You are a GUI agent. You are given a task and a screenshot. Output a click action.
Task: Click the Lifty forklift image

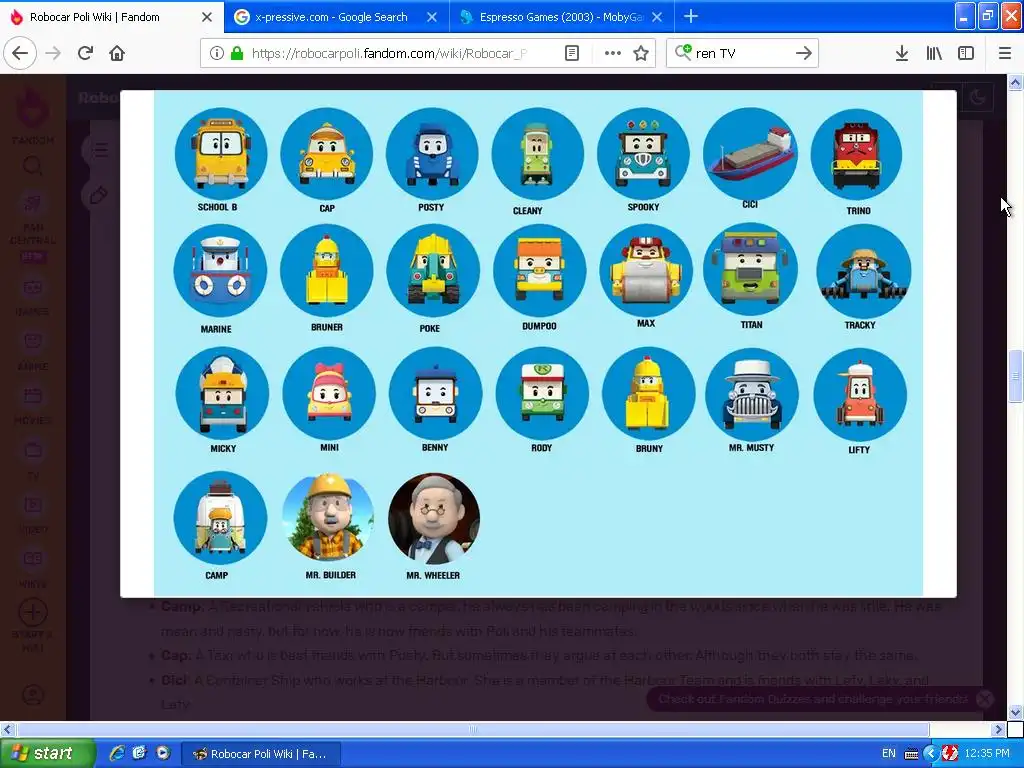point(860,394)
